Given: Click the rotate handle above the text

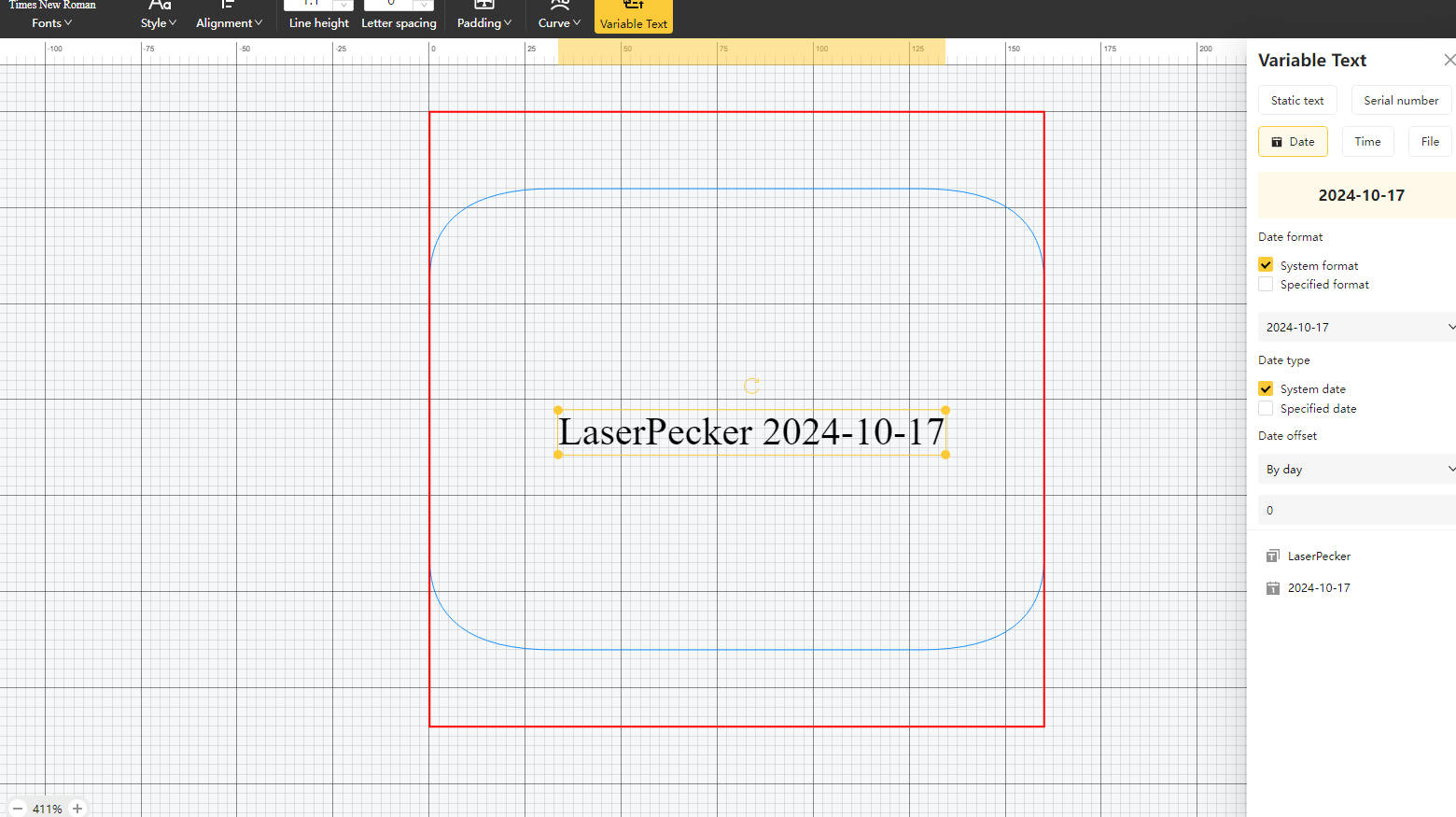Looking at the screenshot, I should 751,386.
